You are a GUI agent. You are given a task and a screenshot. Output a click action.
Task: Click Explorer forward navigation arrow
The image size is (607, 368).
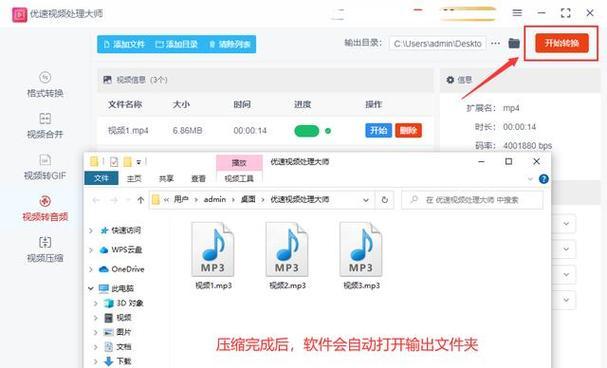tap(114, 200)
